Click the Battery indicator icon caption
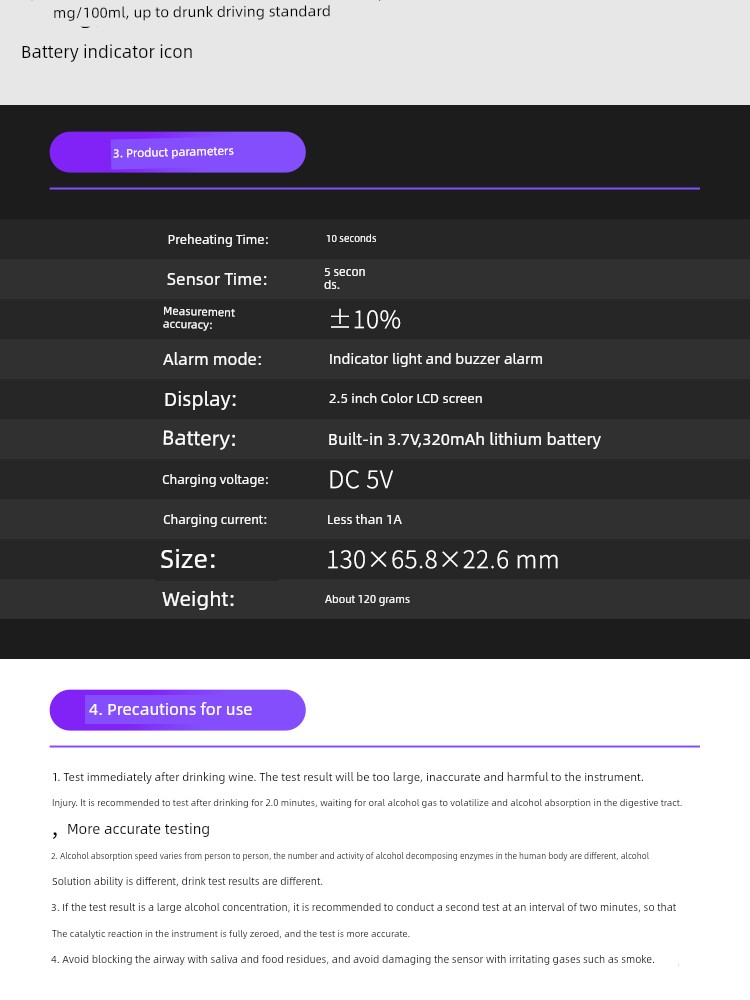This screenshot has width=750, height=1000. coord(107,52)
